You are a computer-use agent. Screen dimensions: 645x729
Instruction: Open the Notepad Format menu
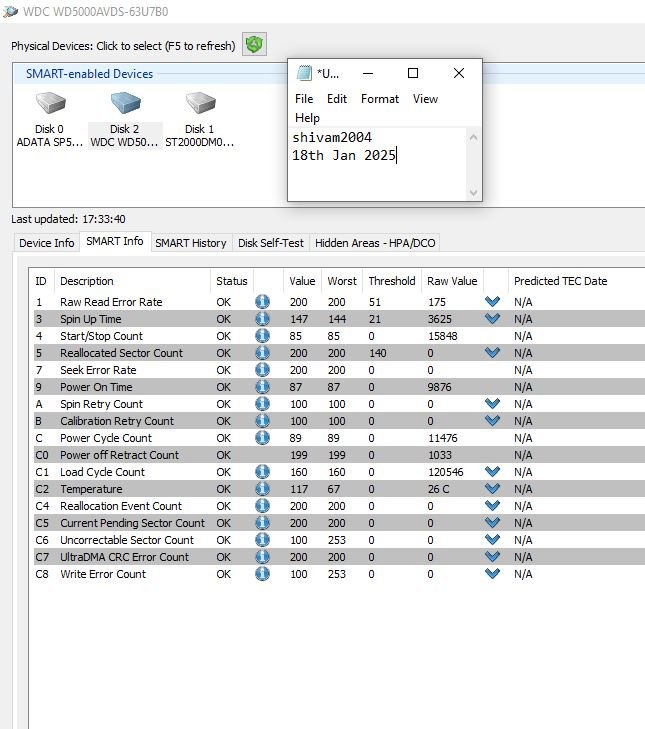[380, 99]
